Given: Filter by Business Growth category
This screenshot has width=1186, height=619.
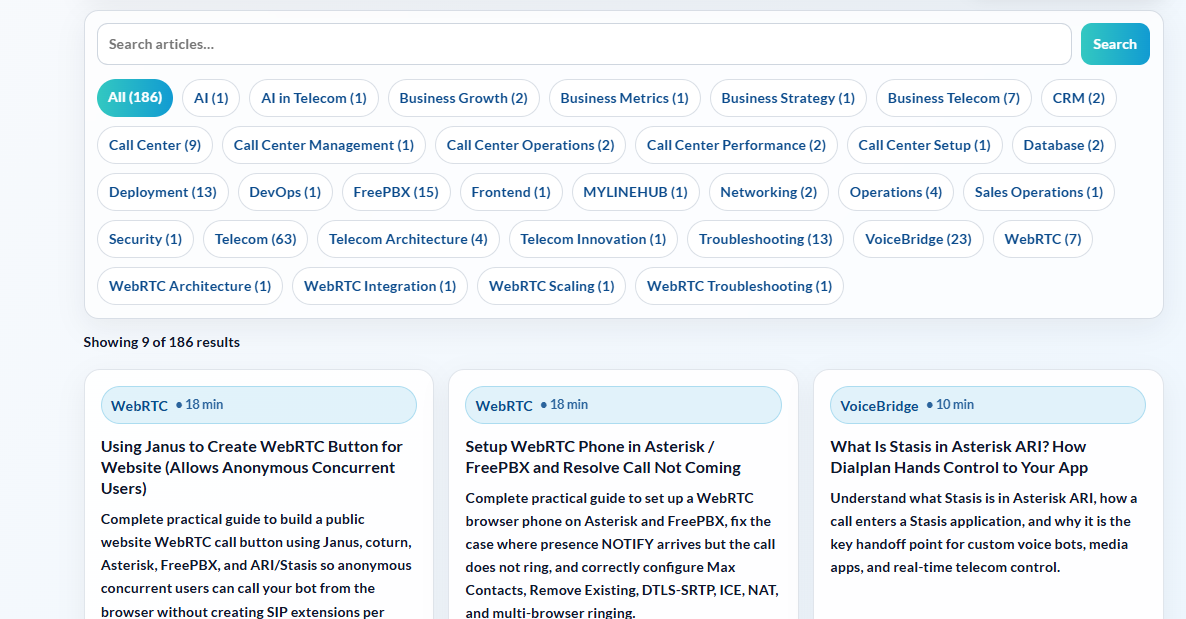Looking at the screenshot, I should [463, 98].
